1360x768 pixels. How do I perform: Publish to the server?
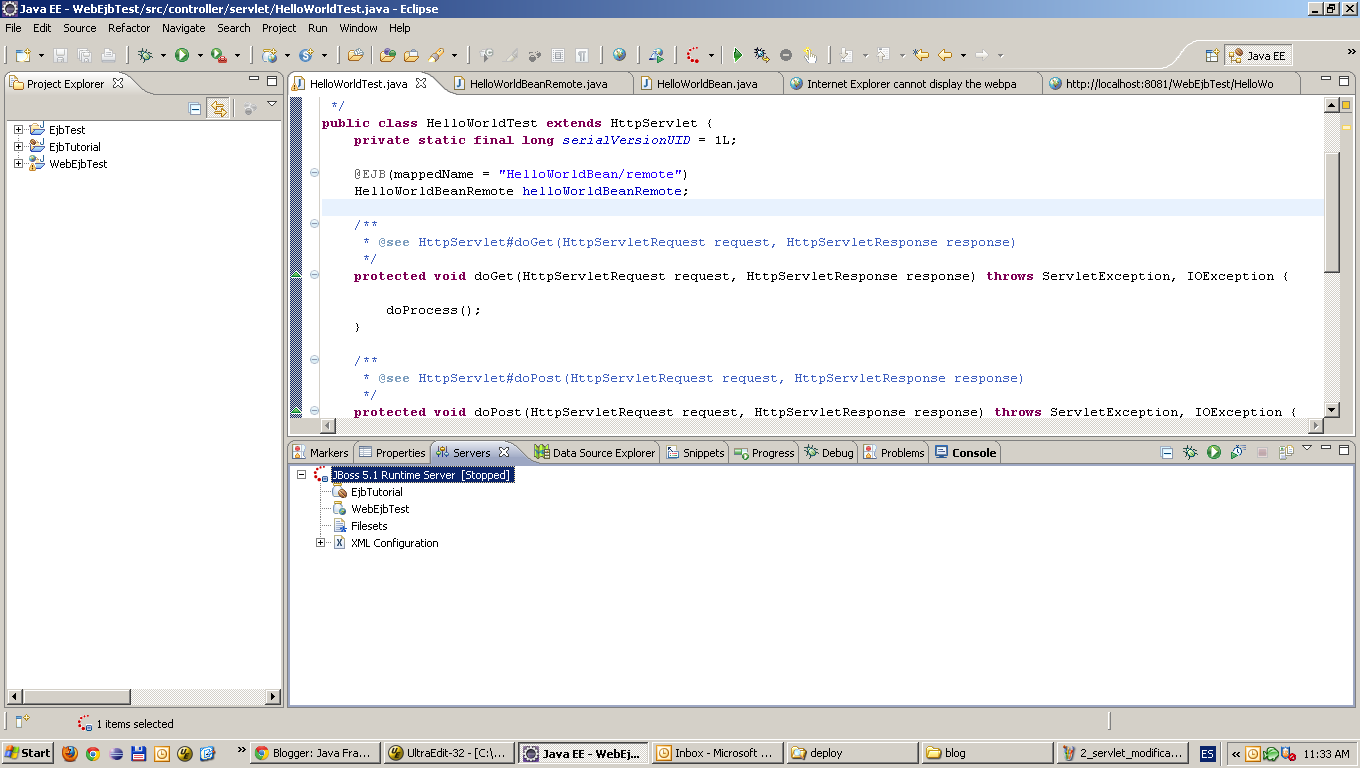[x=1287, y=452]
